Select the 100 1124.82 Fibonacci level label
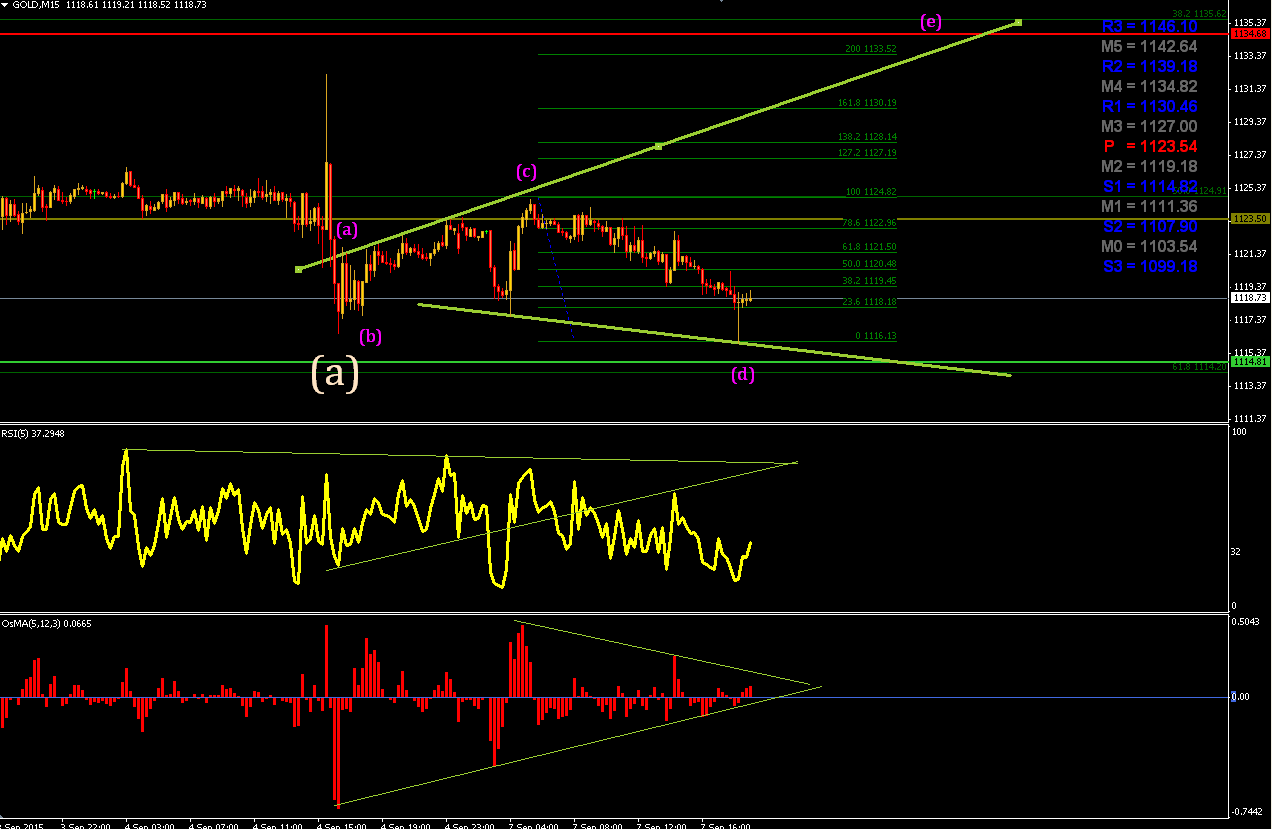The image size is (1272, 829). pyautogui.click(x=870, y=191)
